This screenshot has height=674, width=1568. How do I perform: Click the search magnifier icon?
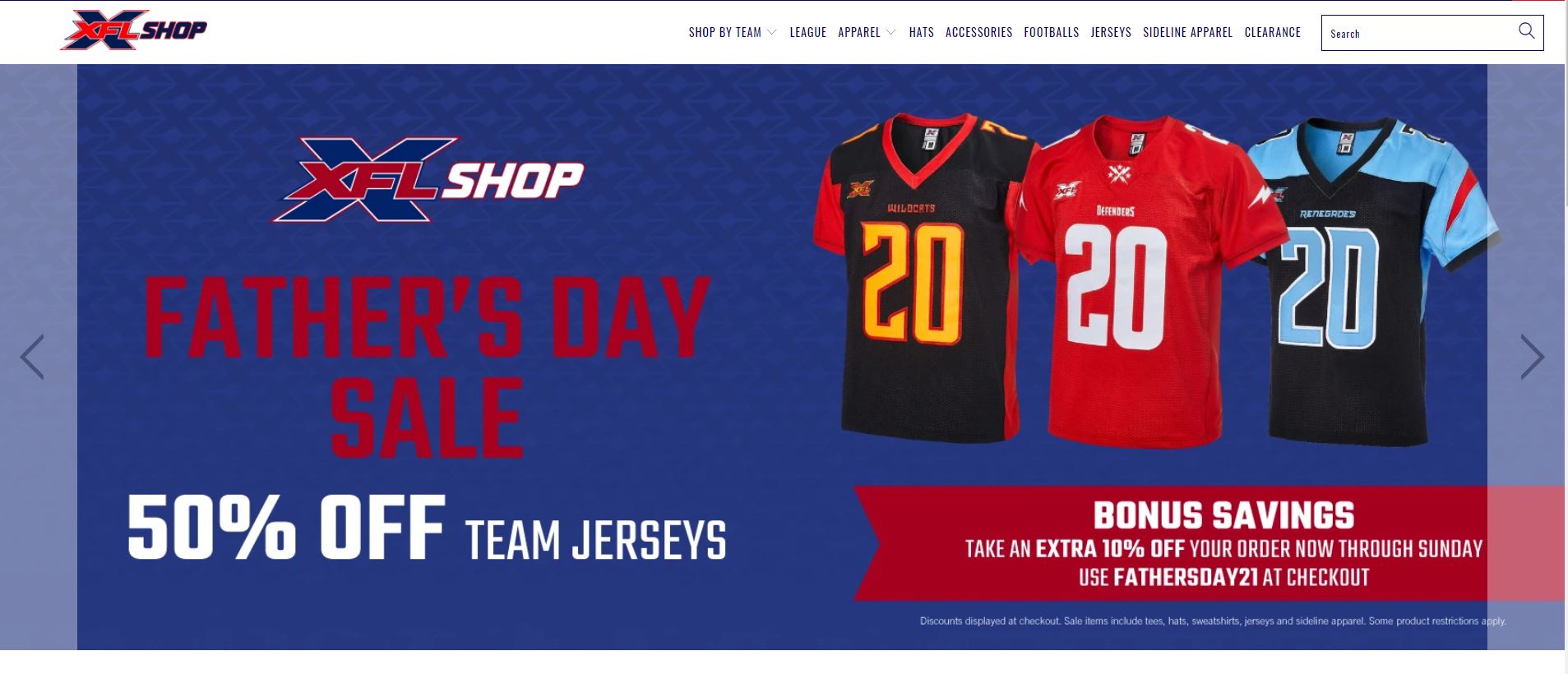[1526, 31]
